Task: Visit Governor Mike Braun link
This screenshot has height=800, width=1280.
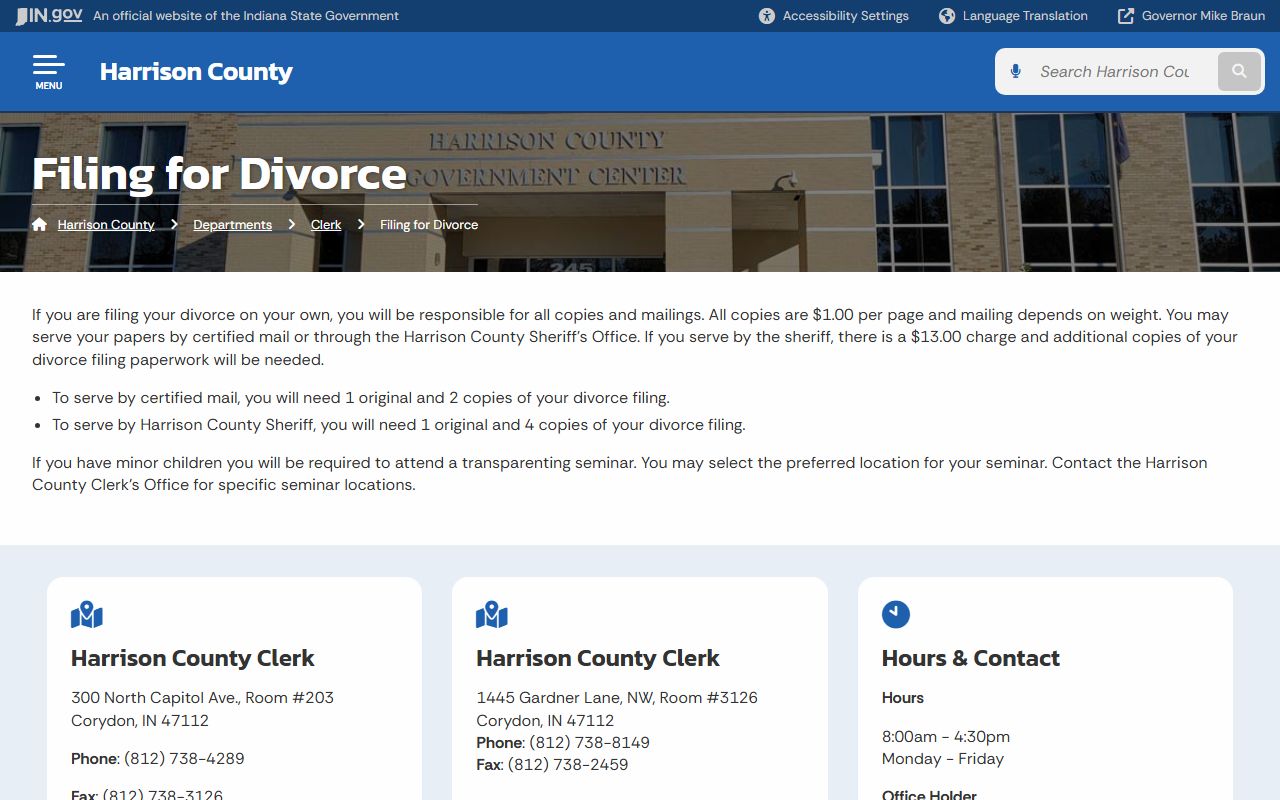Action: (x=1191, y=16)
